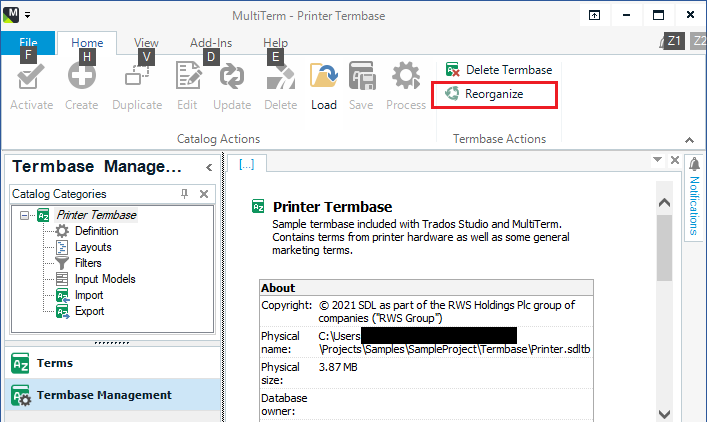Image resolution: width=707 pixels, height=422 pixels.
Task: Select the [...] document tab
Action: pyautogui.click(x=247, y=164)
